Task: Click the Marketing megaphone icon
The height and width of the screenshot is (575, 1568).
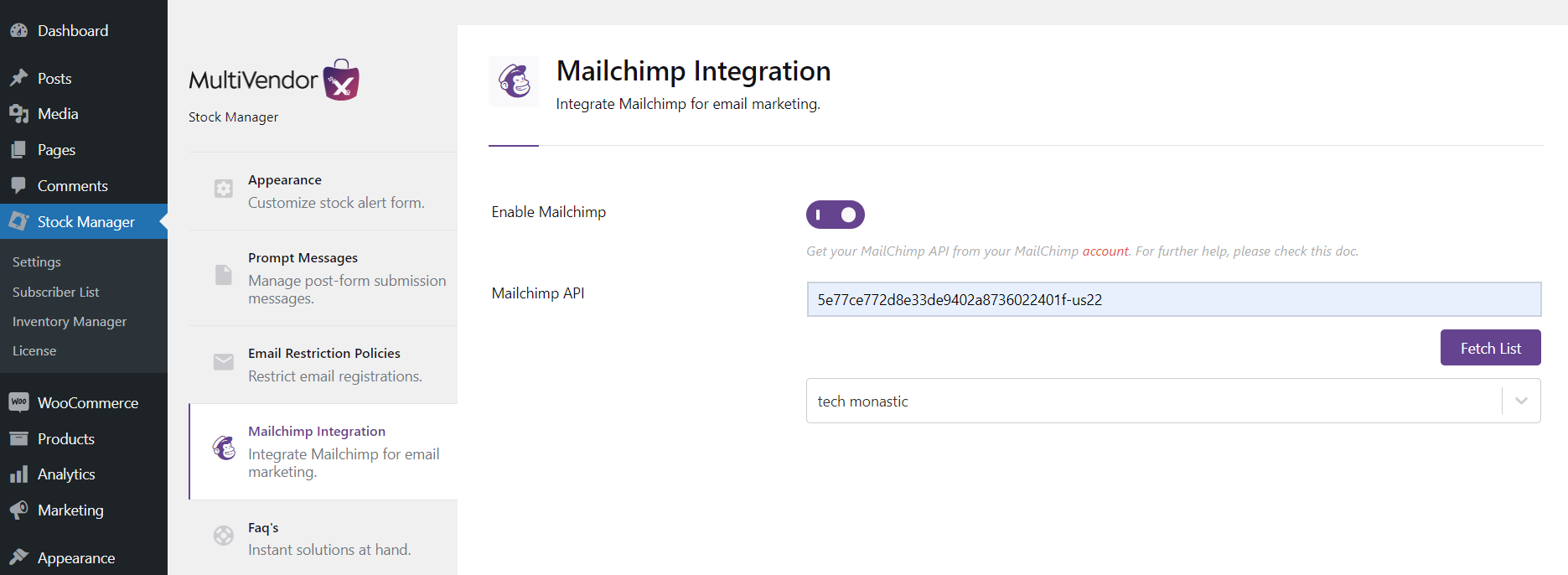Action: (x=18, y=510)
